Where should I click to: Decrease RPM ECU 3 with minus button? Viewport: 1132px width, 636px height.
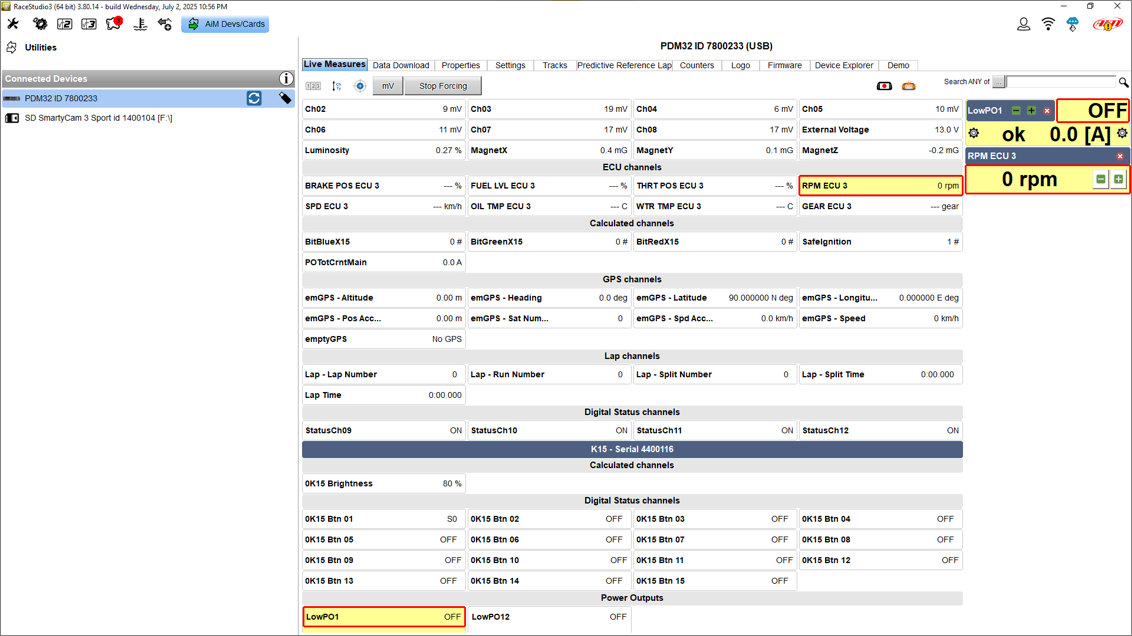(1100, 179)
